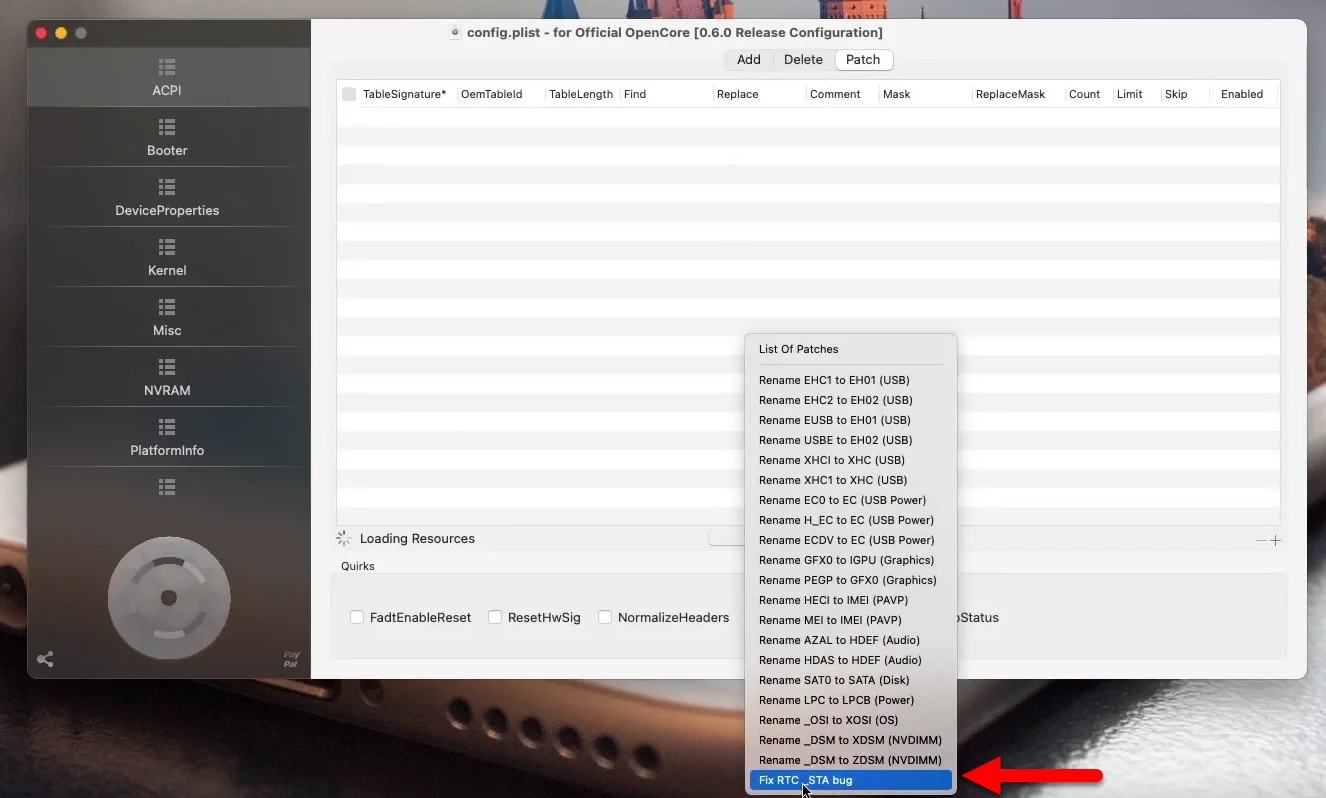Screen dimensions: 1326x798
Task: Click the Enabled column header
Action: 1242,94
